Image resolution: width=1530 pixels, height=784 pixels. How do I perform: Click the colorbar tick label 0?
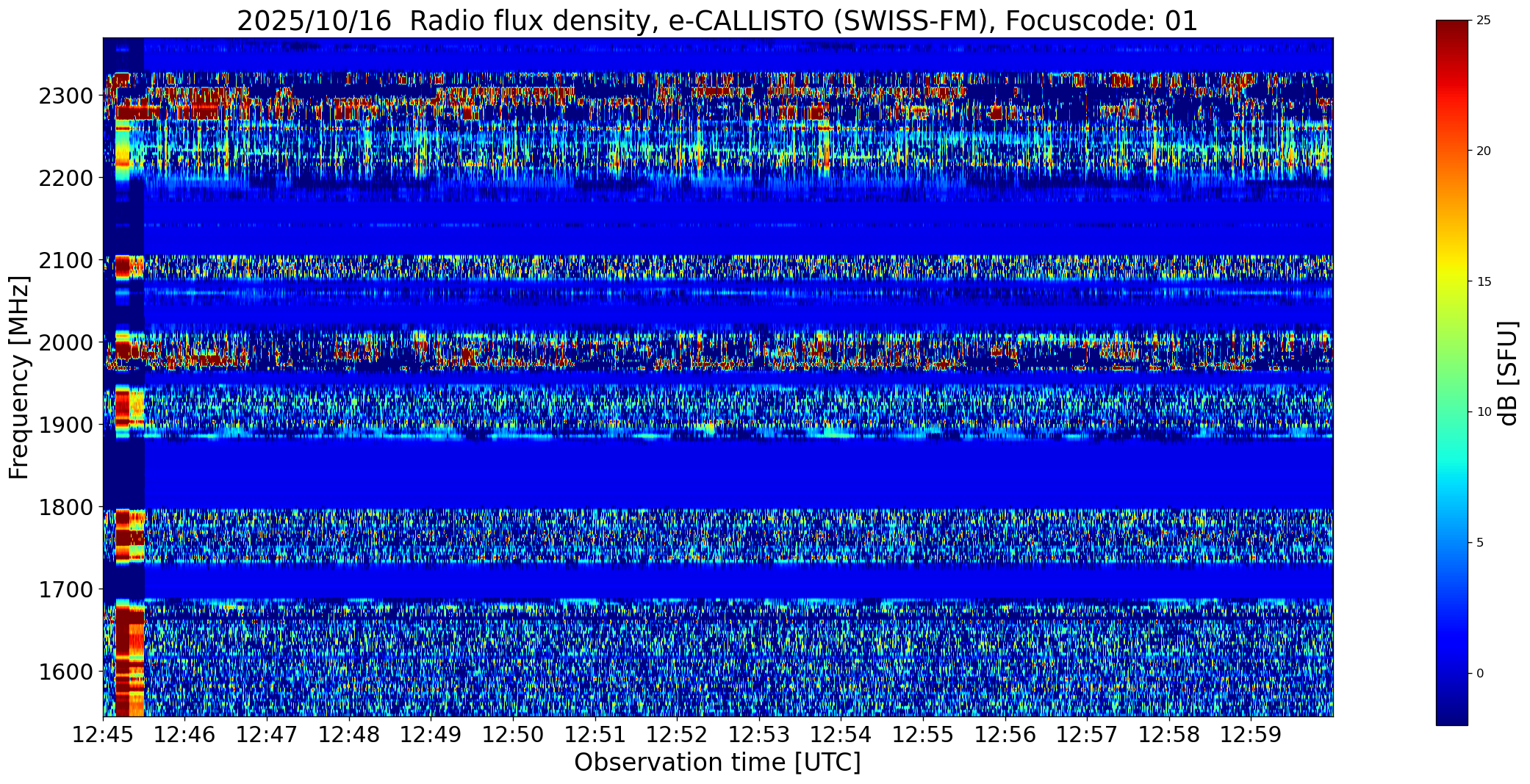(1480, 674)
